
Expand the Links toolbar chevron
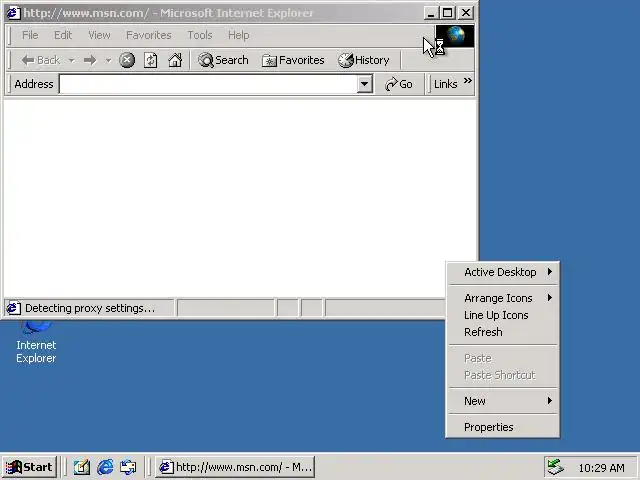coord(468,80)
